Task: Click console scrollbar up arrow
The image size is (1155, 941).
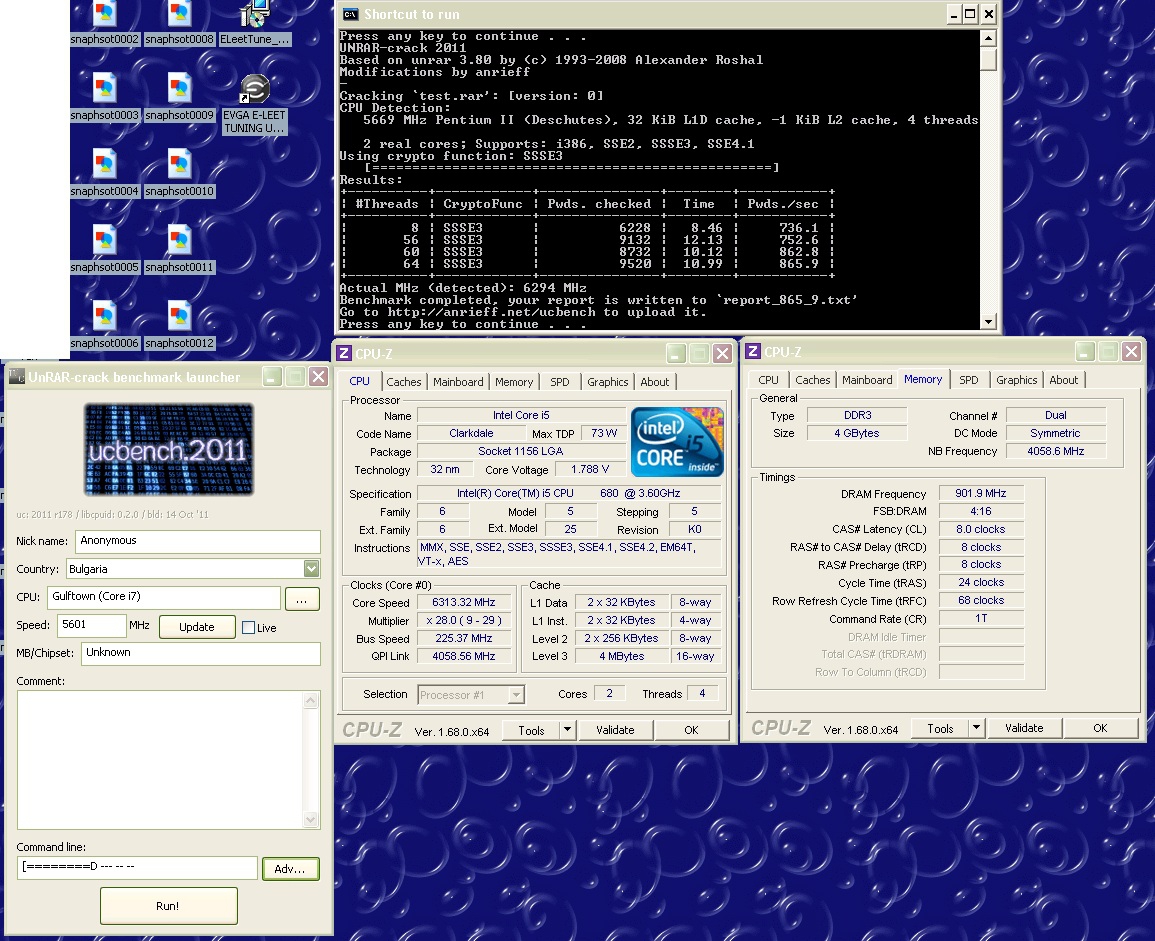Action: coord(989,38)
